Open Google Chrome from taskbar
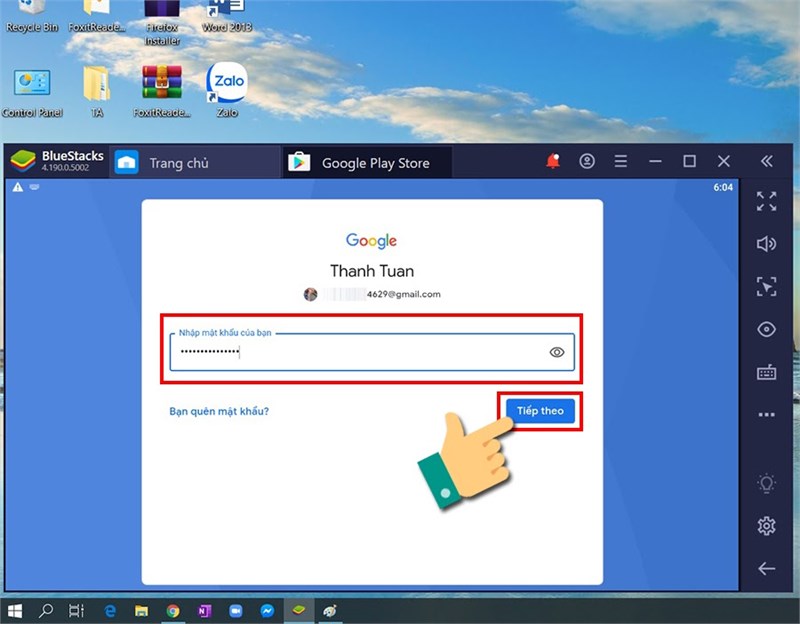 coord(173,611)
